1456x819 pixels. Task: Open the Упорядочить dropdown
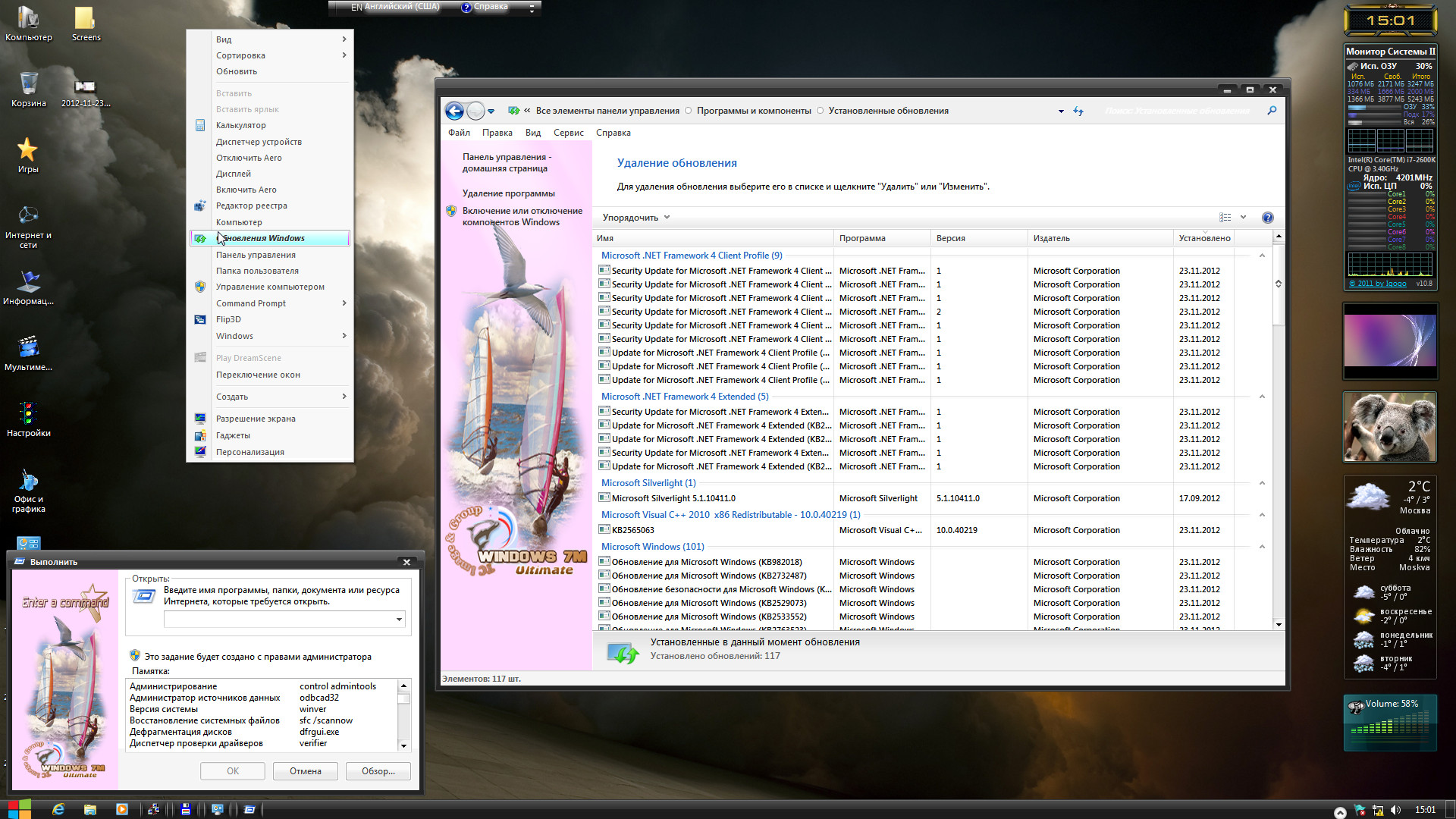pyautogui.click(x=636, y=218)
